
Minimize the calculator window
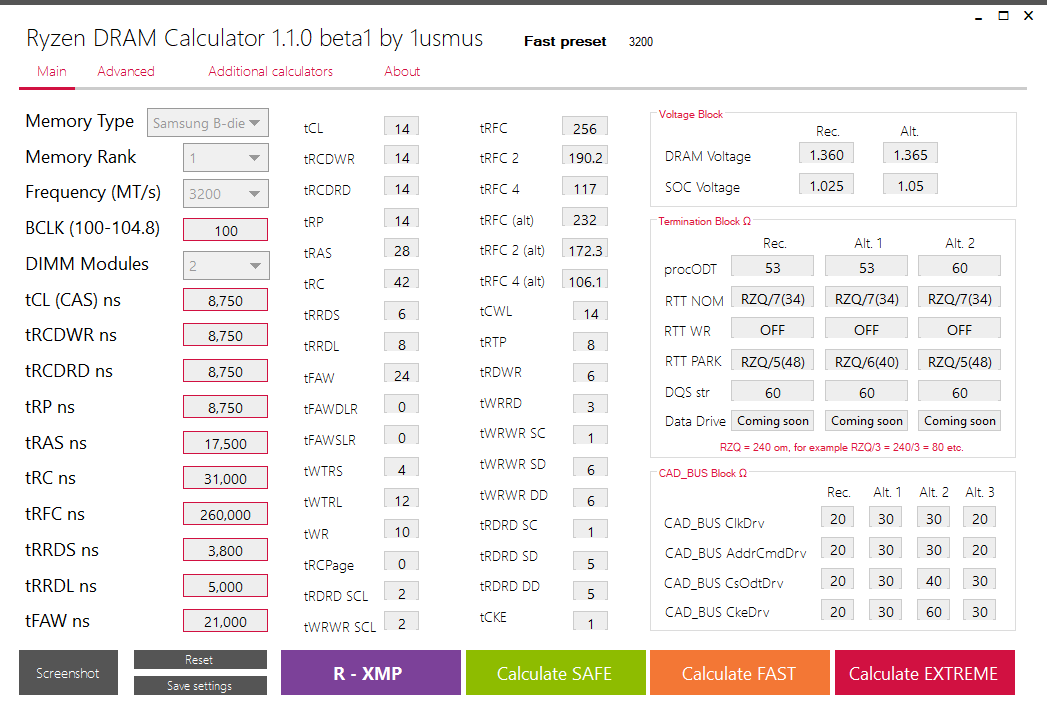click(978, 16)
